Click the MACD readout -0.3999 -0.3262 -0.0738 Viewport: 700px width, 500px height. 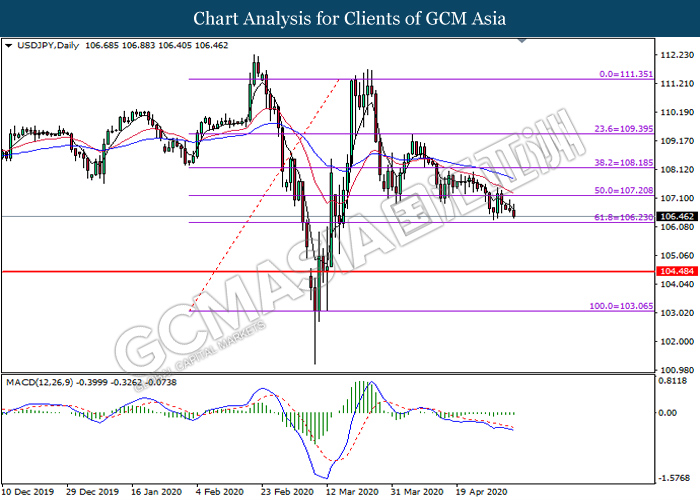pyautogui.click(x=126, y=383)
